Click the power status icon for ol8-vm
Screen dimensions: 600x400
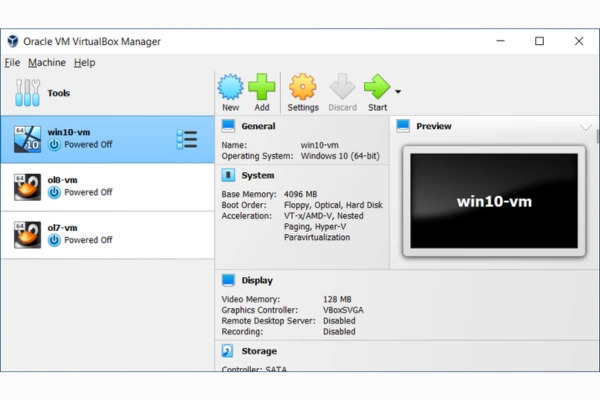point(54,192)
